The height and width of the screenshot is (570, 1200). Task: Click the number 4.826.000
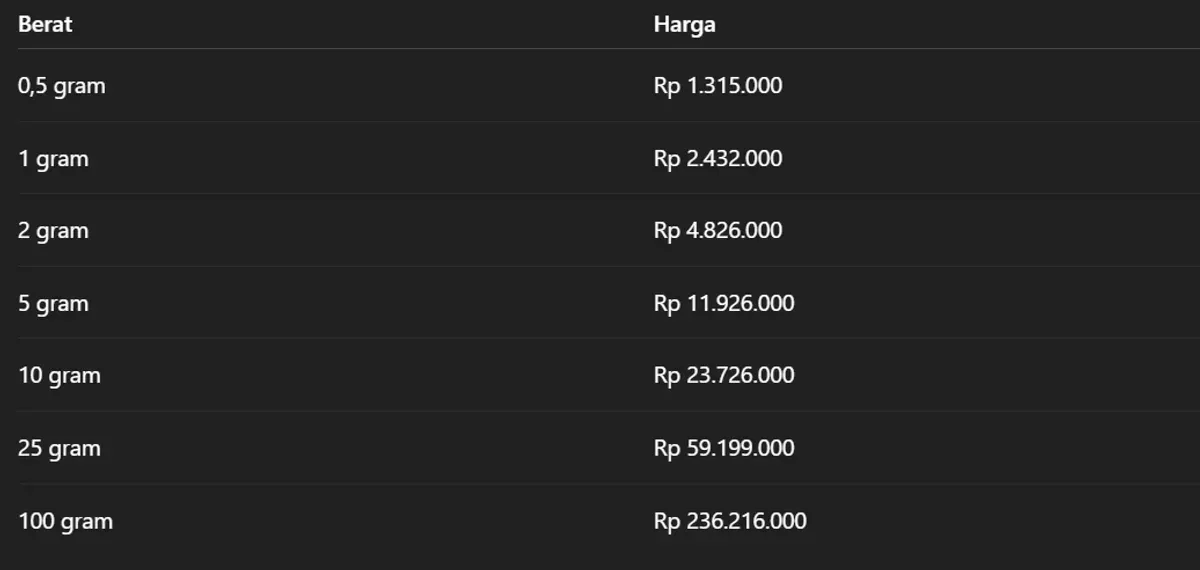click(x=735, y=231)
